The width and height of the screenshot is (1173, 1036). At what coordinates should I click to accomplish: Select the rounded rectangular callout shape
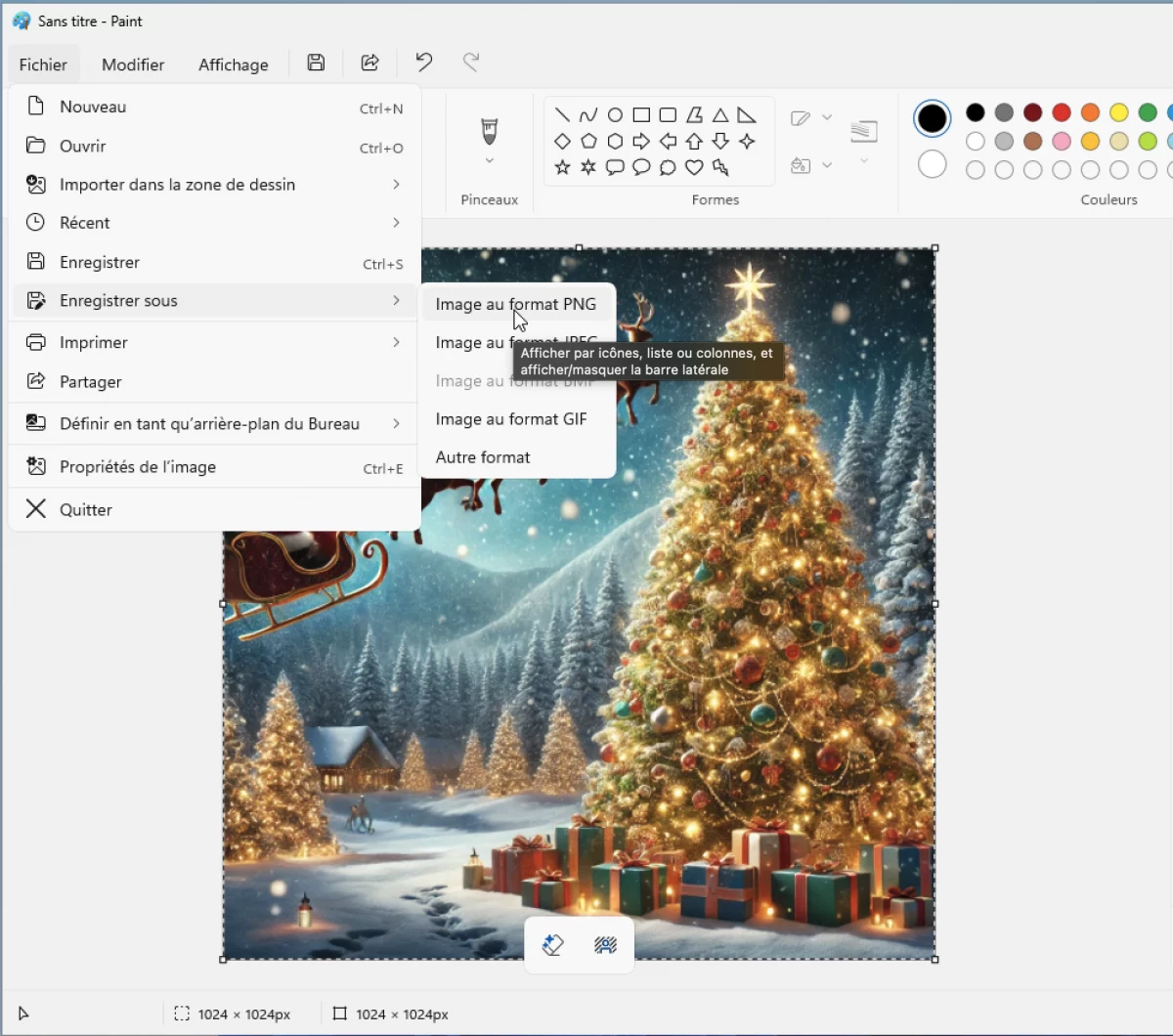click(x=615, y=167)
